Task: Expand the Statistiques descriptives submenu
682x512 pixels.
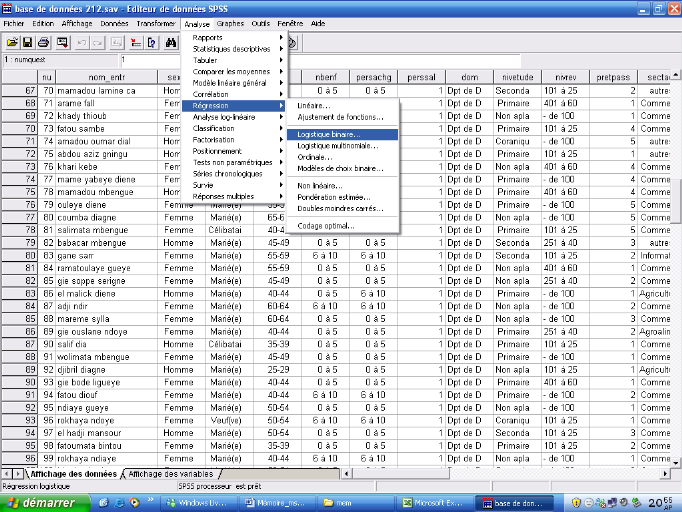Action: 230,48
